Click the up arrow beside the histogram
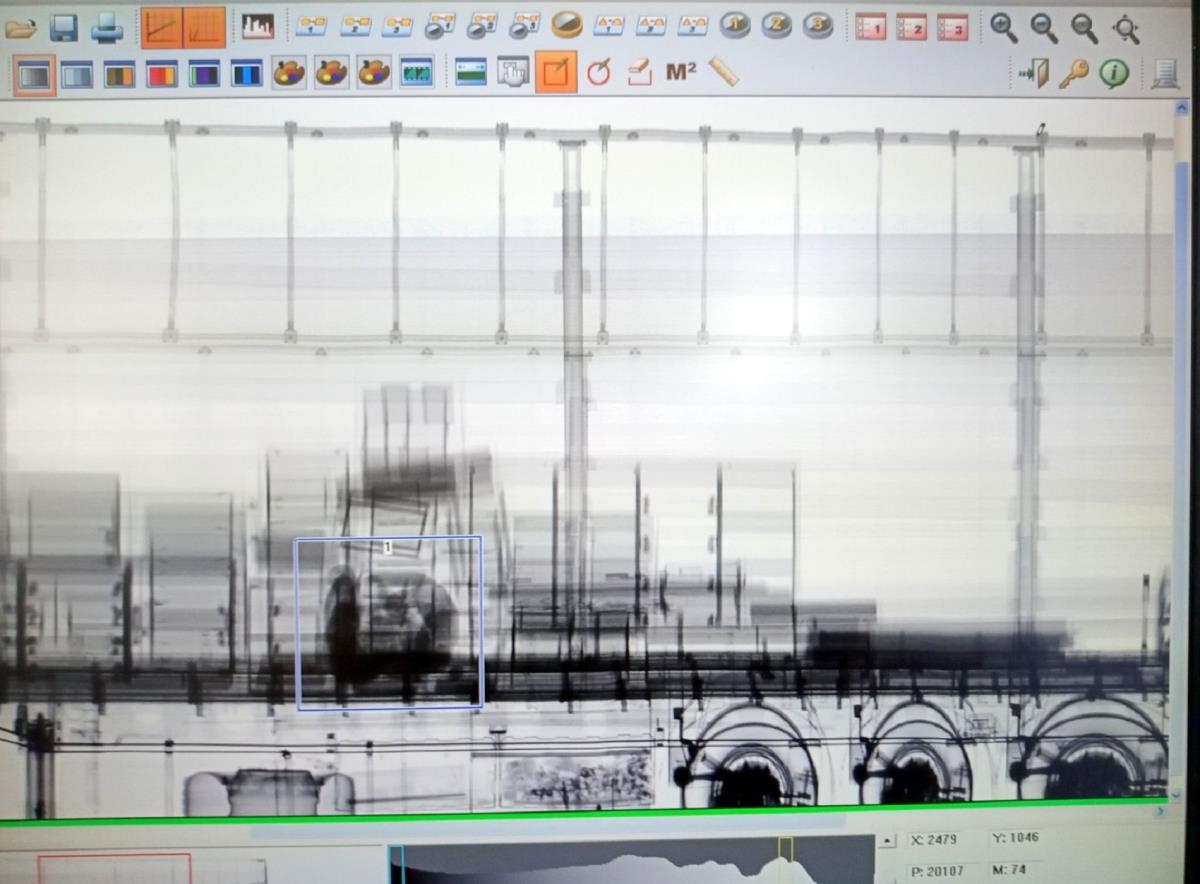The width and height of the screenshot is (1200, 884). tap(887, 841)
